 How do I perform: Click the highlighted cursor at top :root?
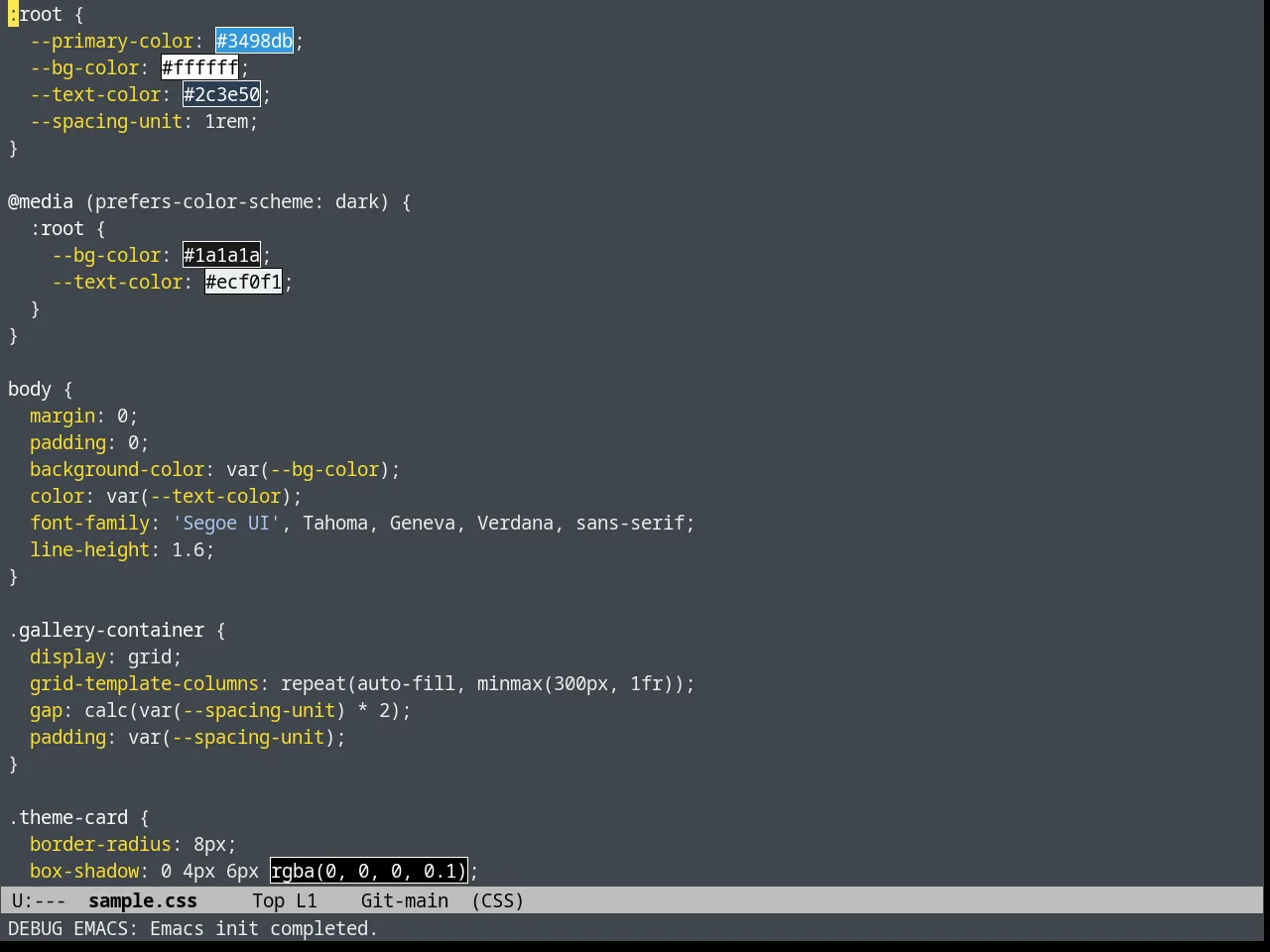point(13,14)
